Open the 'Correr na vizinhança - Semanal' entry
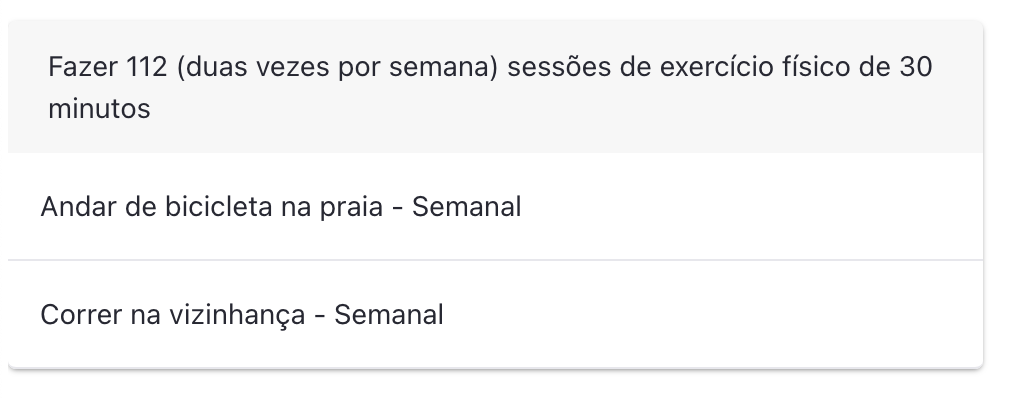Image resolution: width=1010 pixels, height=398 pixels. 495,314
